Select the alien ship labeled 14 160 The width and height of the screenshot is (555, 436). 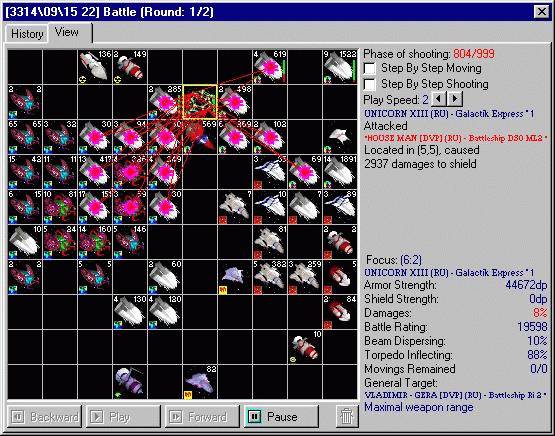[x=95, y=242]
